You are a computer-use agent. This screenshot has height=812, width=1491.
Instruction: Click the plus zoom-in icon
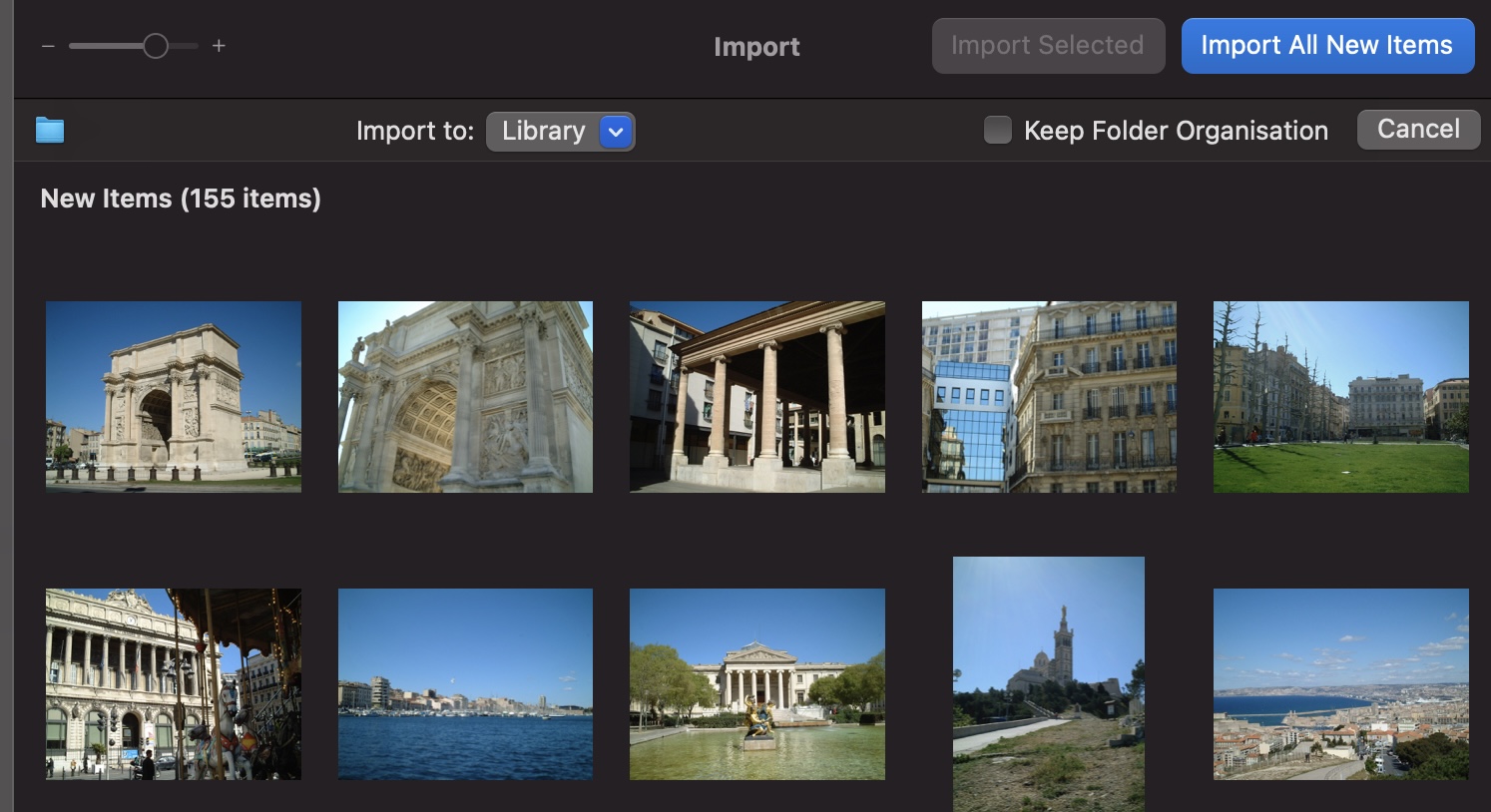point(219,46)
